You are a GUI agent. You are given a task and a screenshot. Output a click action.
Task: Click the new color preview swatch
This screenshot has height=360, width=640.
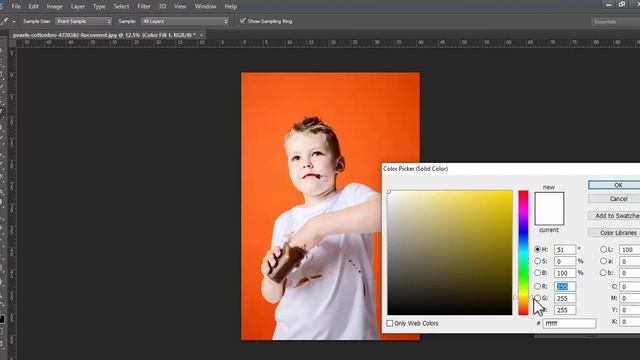click(549, 200)
